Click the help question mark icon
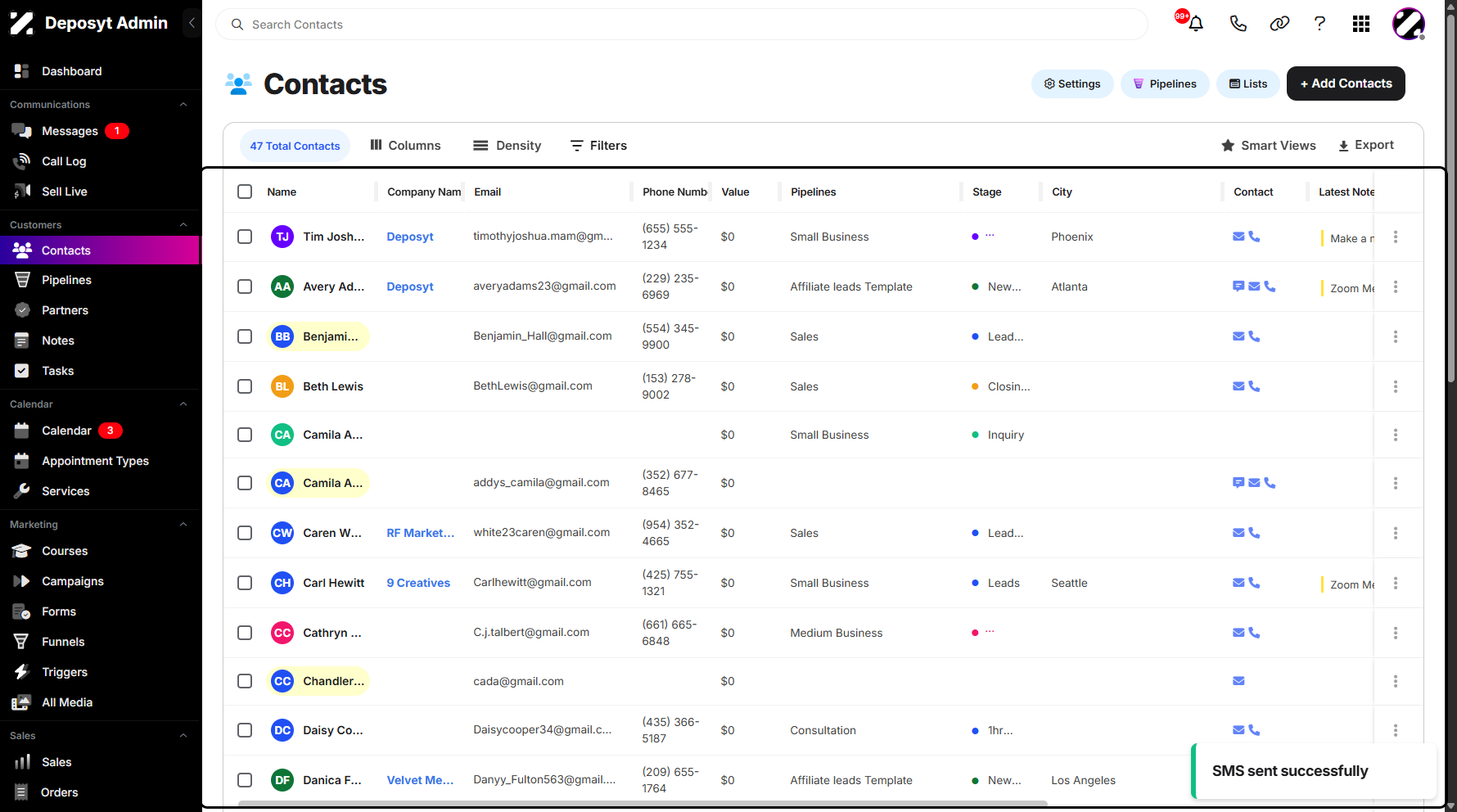 1319,24
